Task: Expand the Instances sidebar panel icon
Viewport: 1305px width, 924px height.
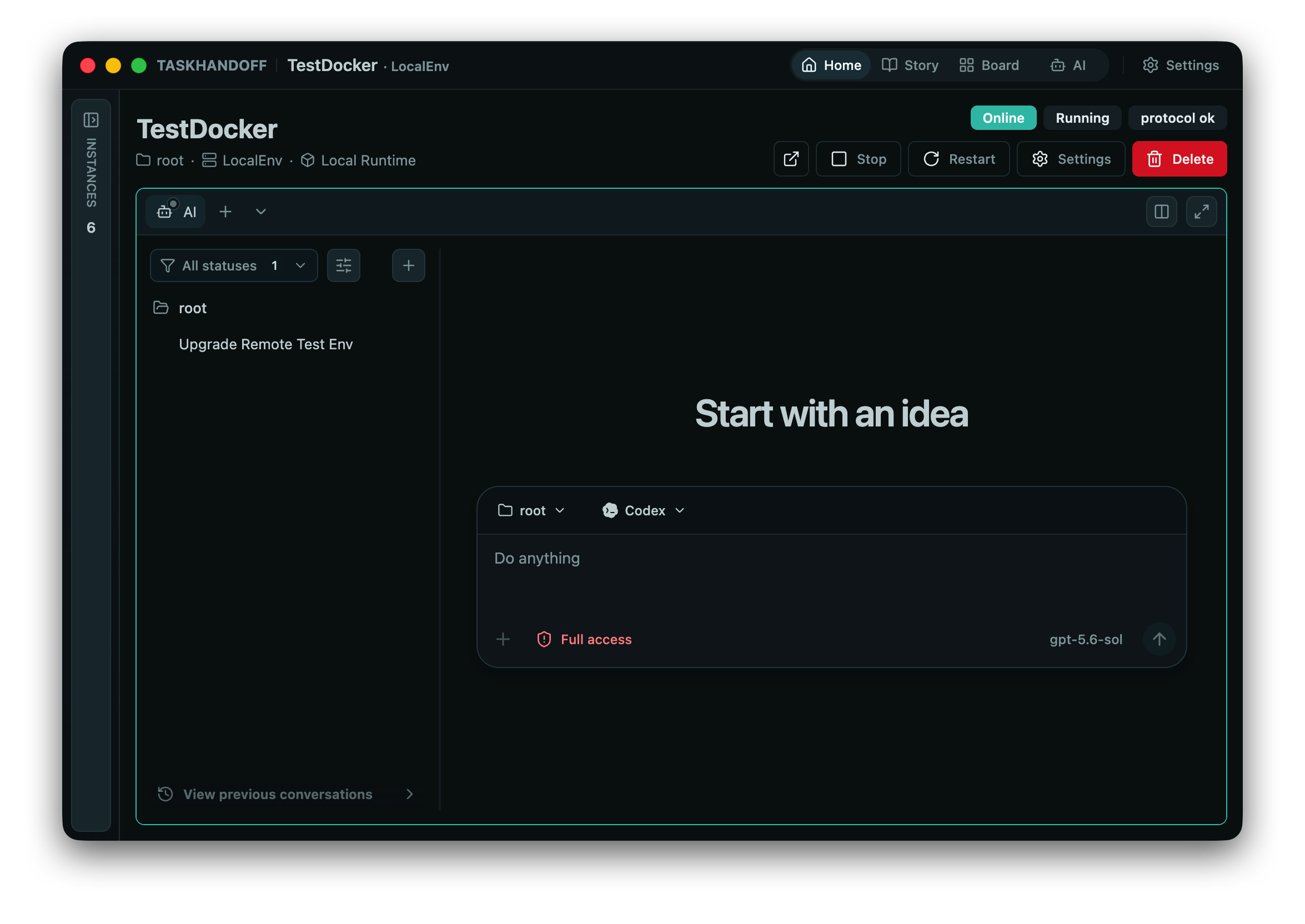Action: coord(91,120)
